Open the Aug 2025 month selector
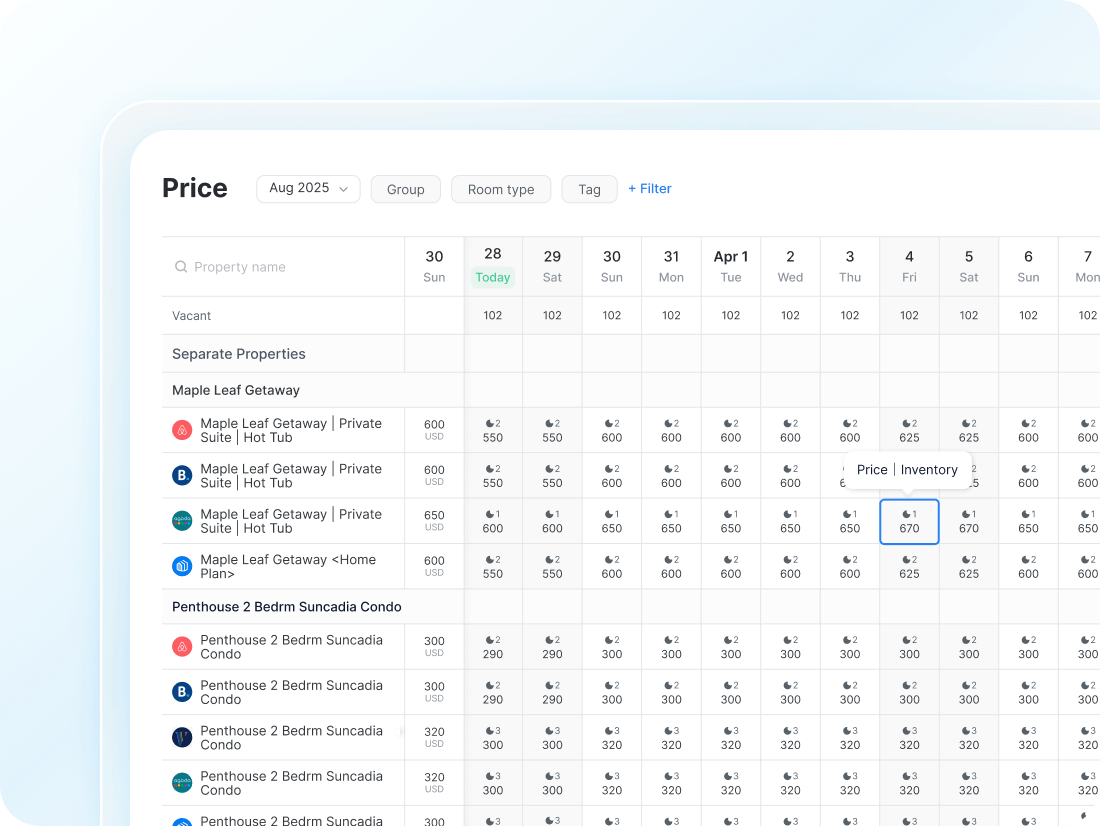 [308, 188]
